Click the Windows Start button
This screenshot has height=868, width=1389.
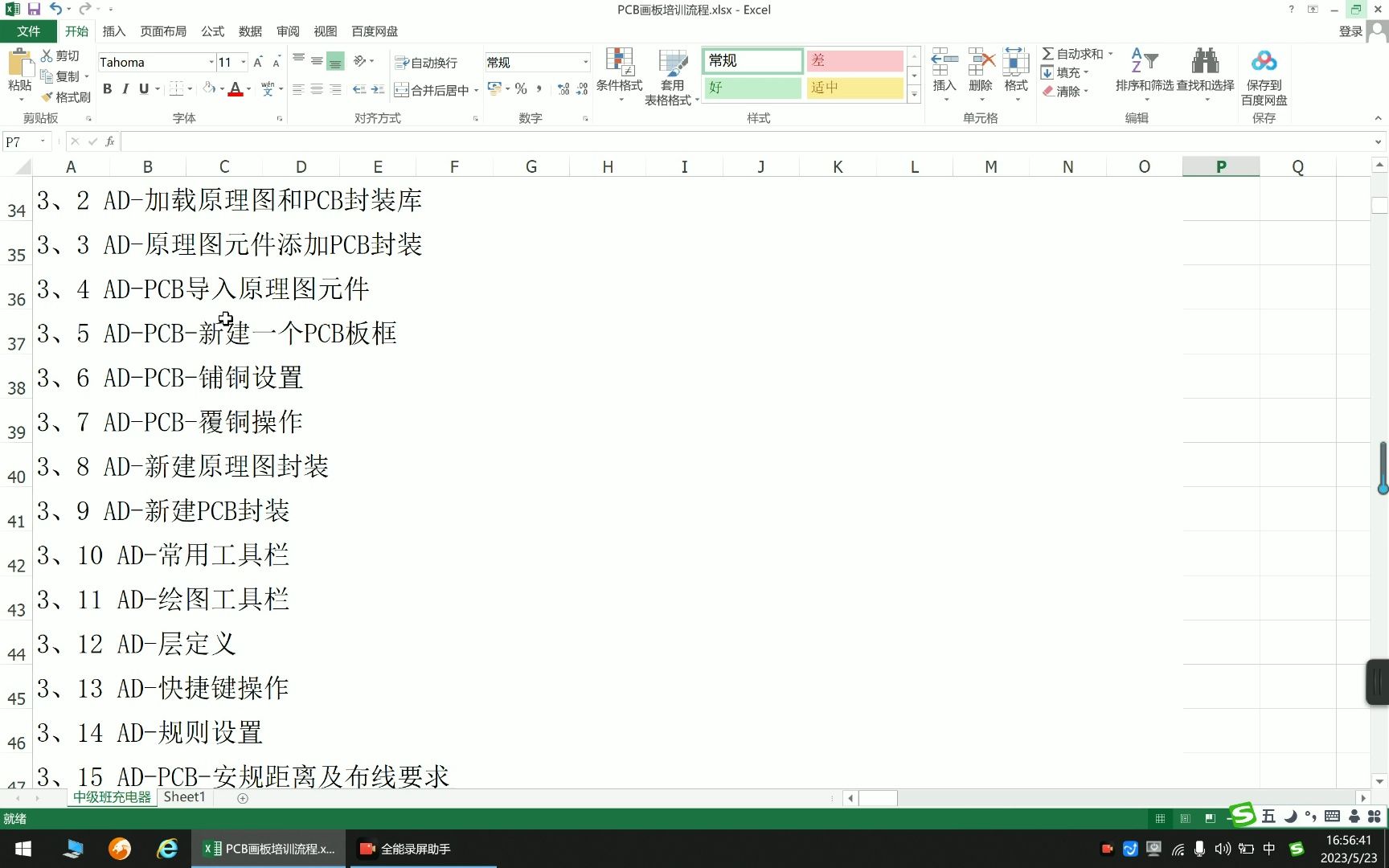[x=23, y=849]
